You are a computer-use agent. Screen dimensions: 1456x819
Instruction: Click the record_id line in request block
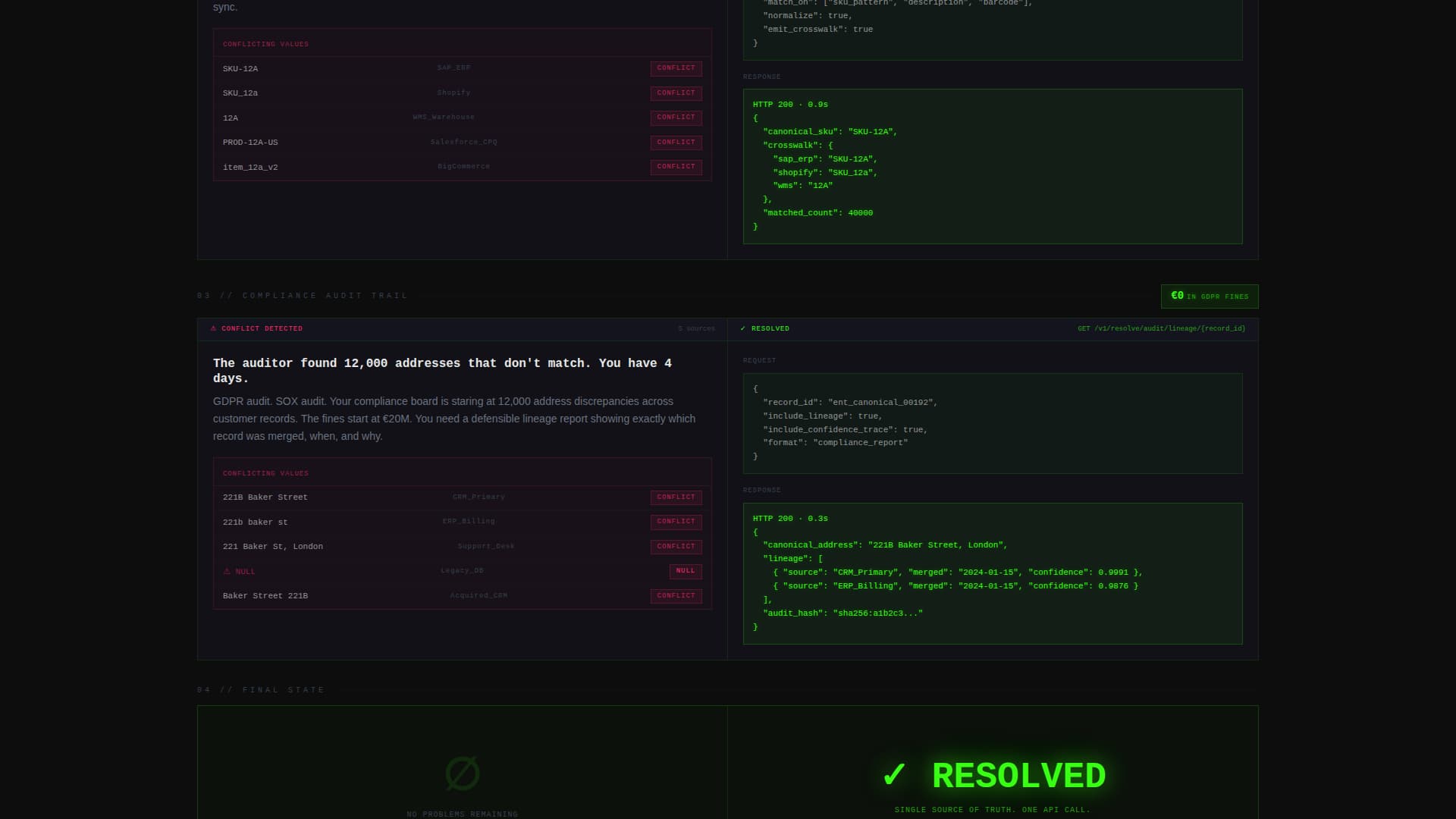pos(850,403)
